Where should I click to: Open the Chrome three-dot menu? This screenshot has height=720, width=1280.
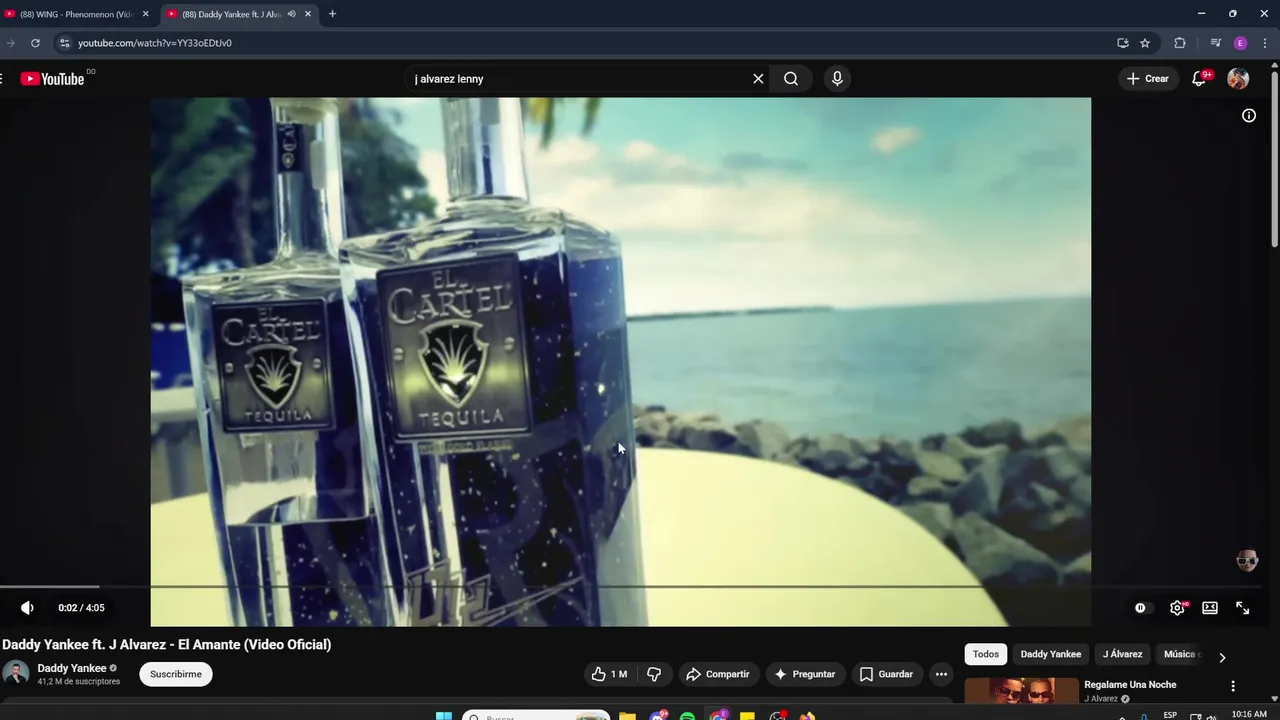coord(1265,43)
